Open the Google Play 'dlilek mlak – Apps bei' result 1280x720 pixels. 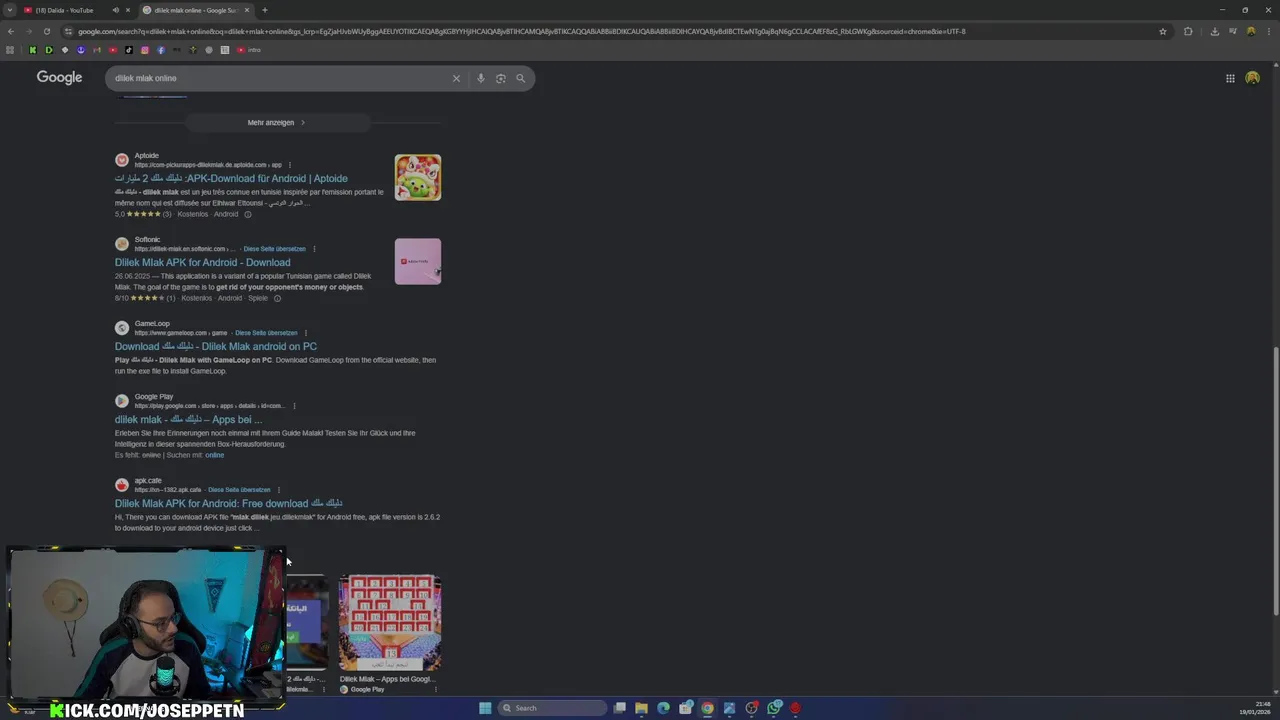pyautogui.click(x=188, y=420)
